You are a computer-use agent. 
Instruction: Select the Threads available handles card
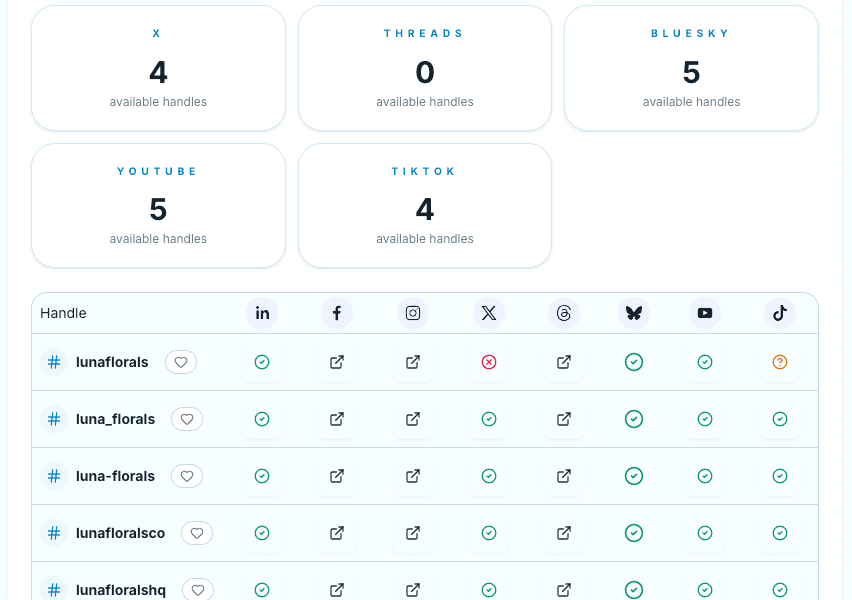(x=425, y=68)
